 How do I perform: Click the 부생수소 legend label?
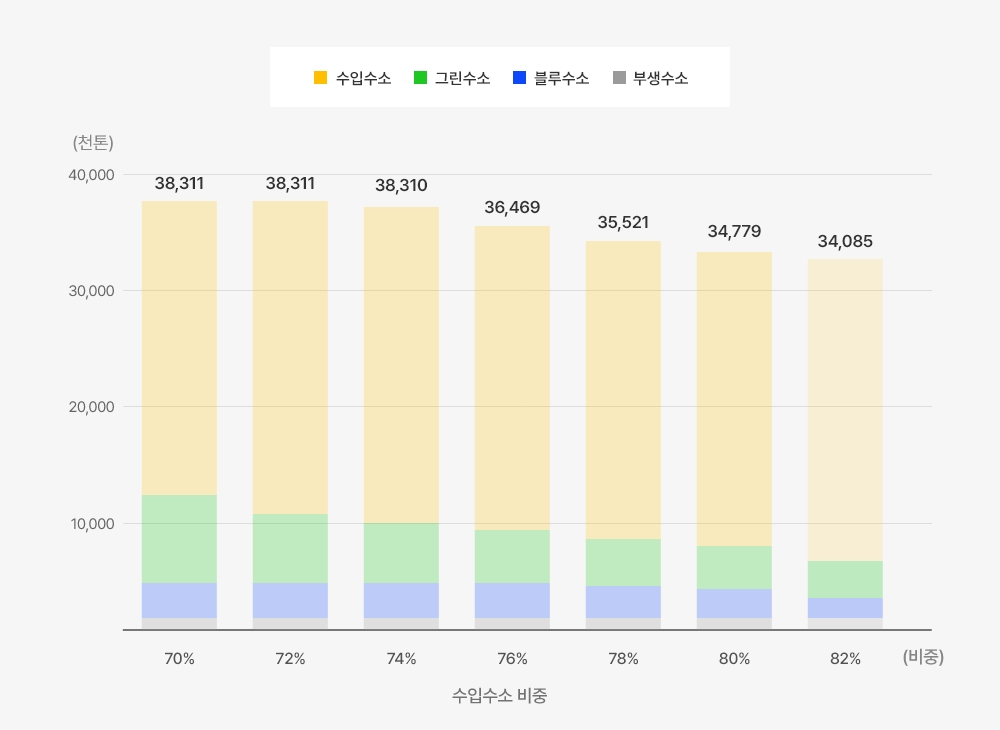[661, 78]
